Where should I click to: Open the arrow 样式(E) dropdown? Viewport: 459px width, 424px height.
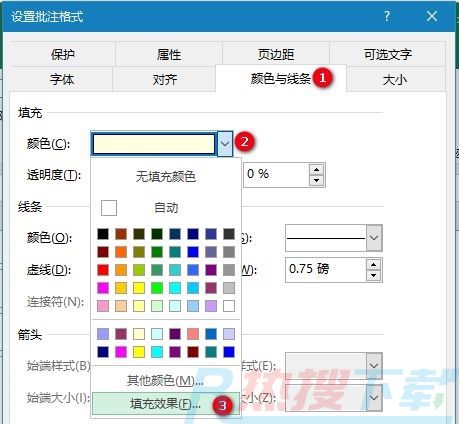pos(374,366)
